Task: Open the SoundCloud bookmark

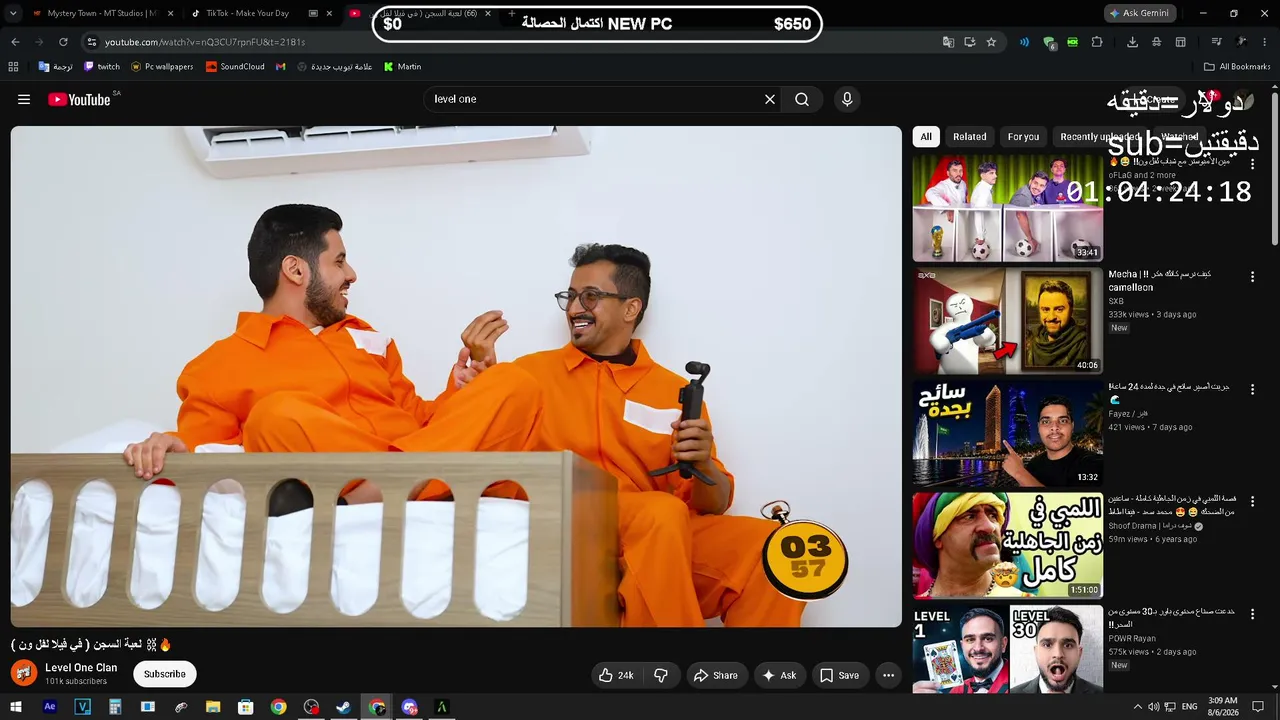Action: (235, 67)
